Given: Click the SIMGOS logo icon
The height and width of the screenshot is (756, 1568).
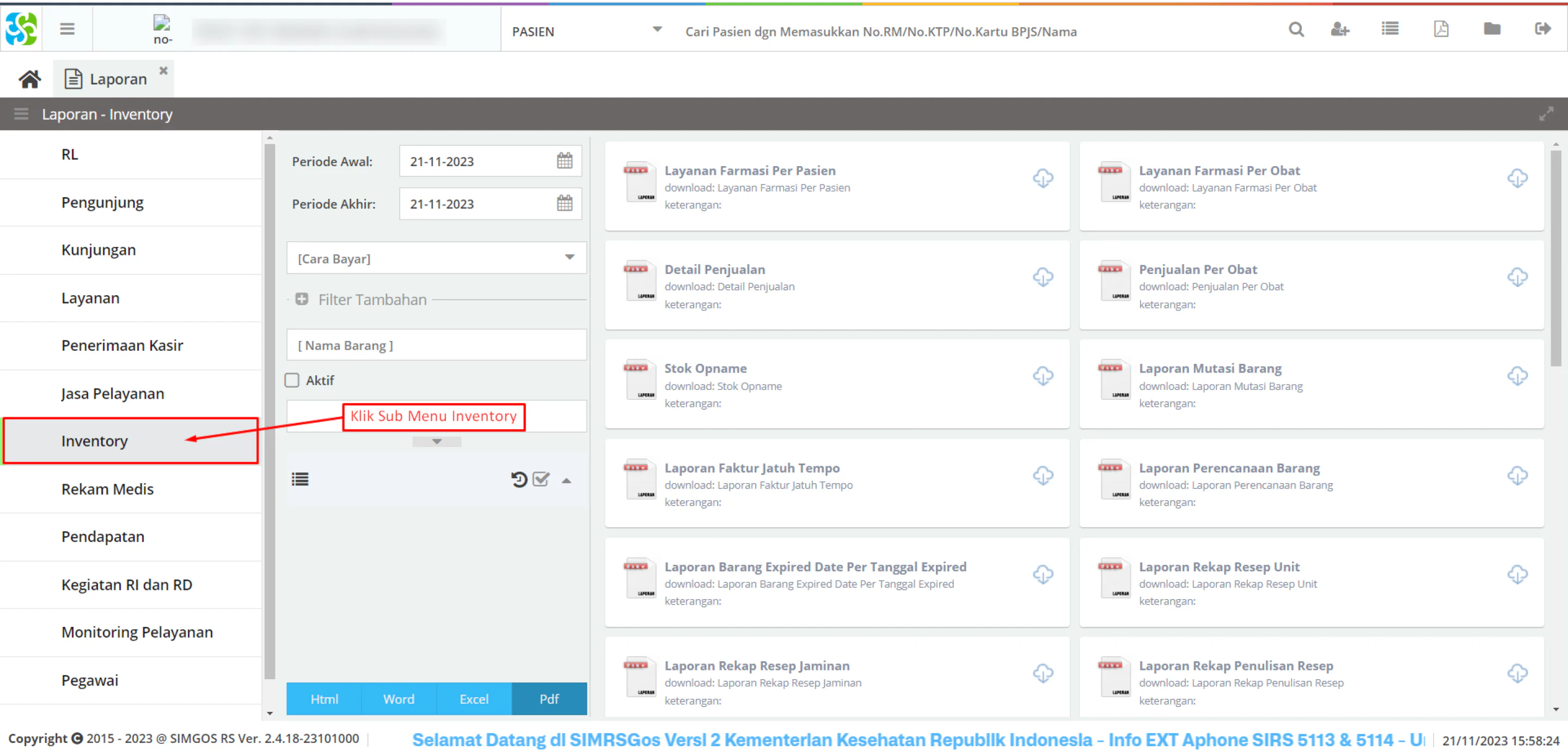Looking at the screenshot, I should pos(21,29).
